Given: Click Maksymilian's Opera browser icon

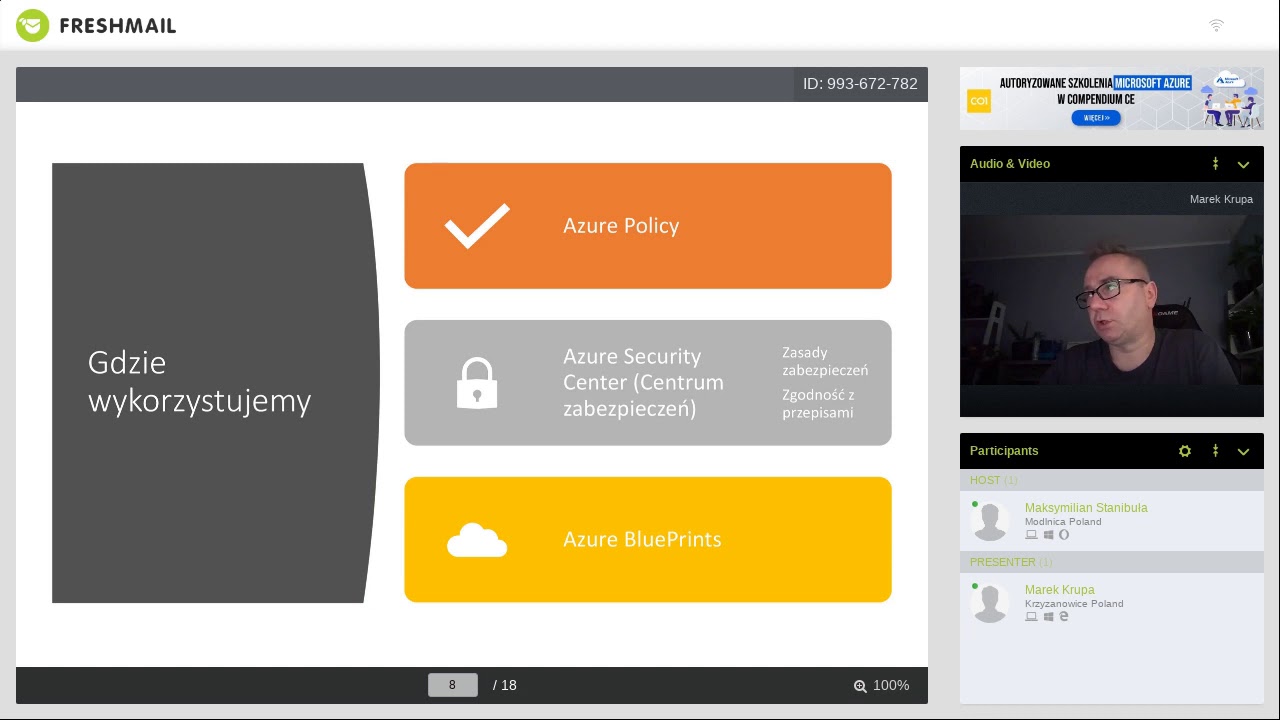Looking at the screenshot, I should (x=1064, y=535).
